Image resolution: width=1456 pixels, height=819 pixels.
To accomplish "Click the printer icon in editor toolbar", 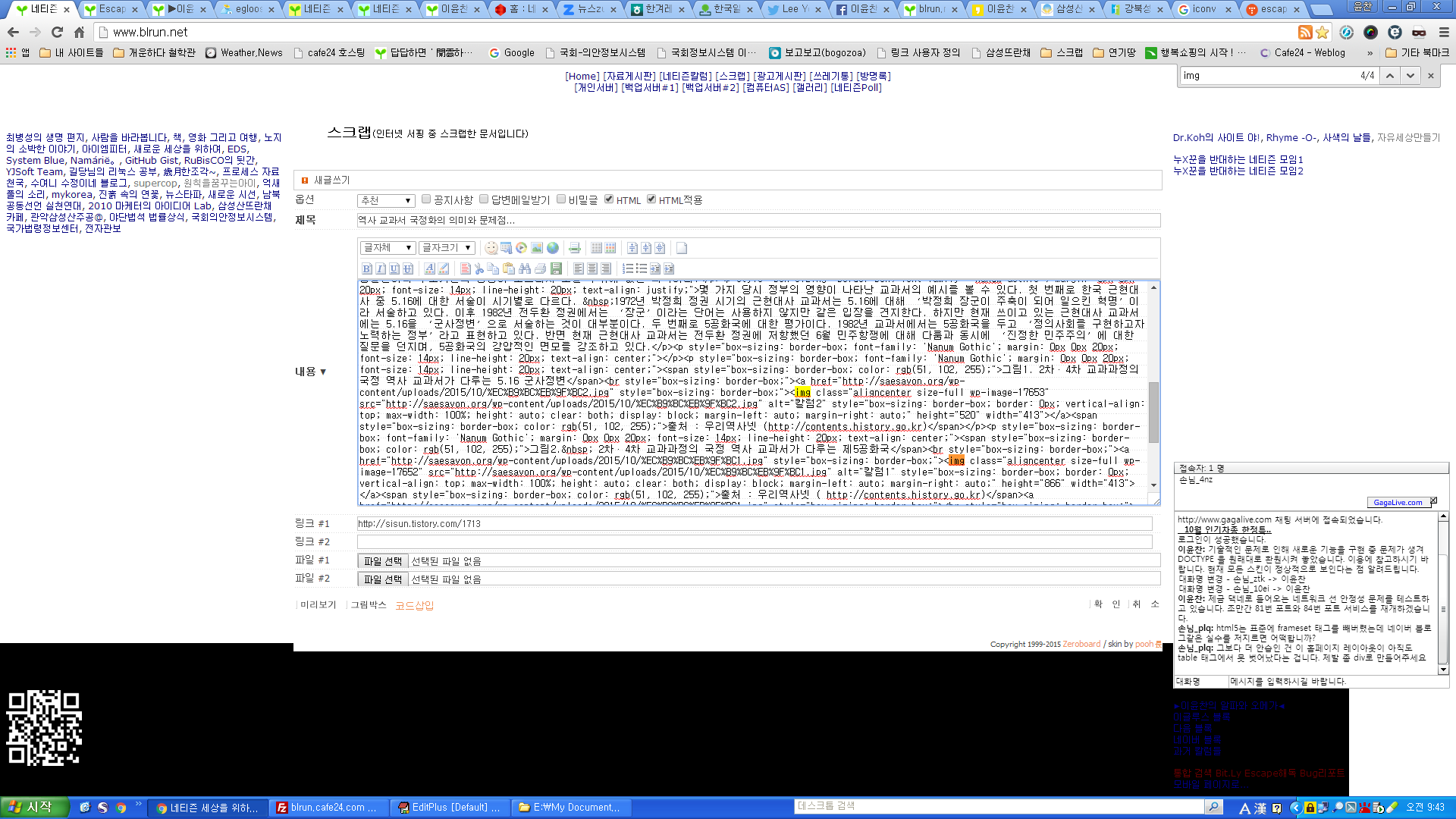I will coord(541,268).
